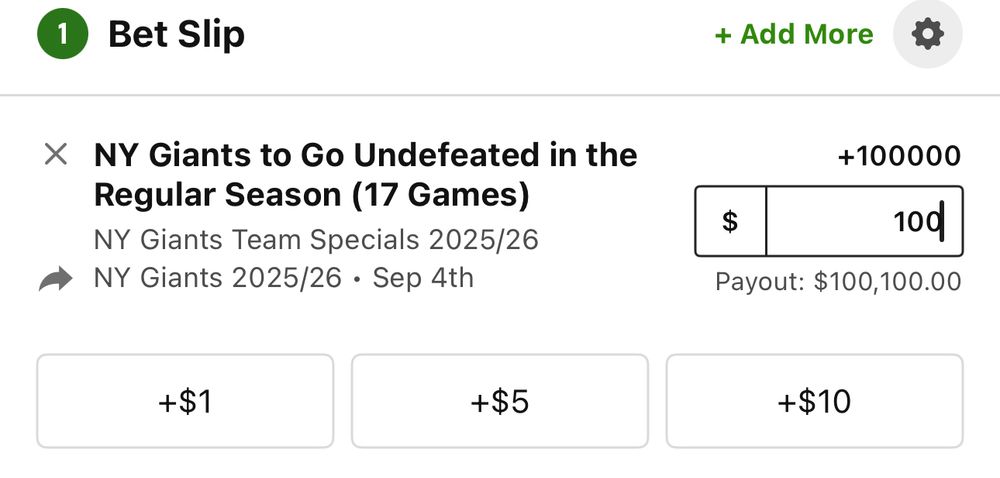Open bet slip settings gear

(927, 34)
